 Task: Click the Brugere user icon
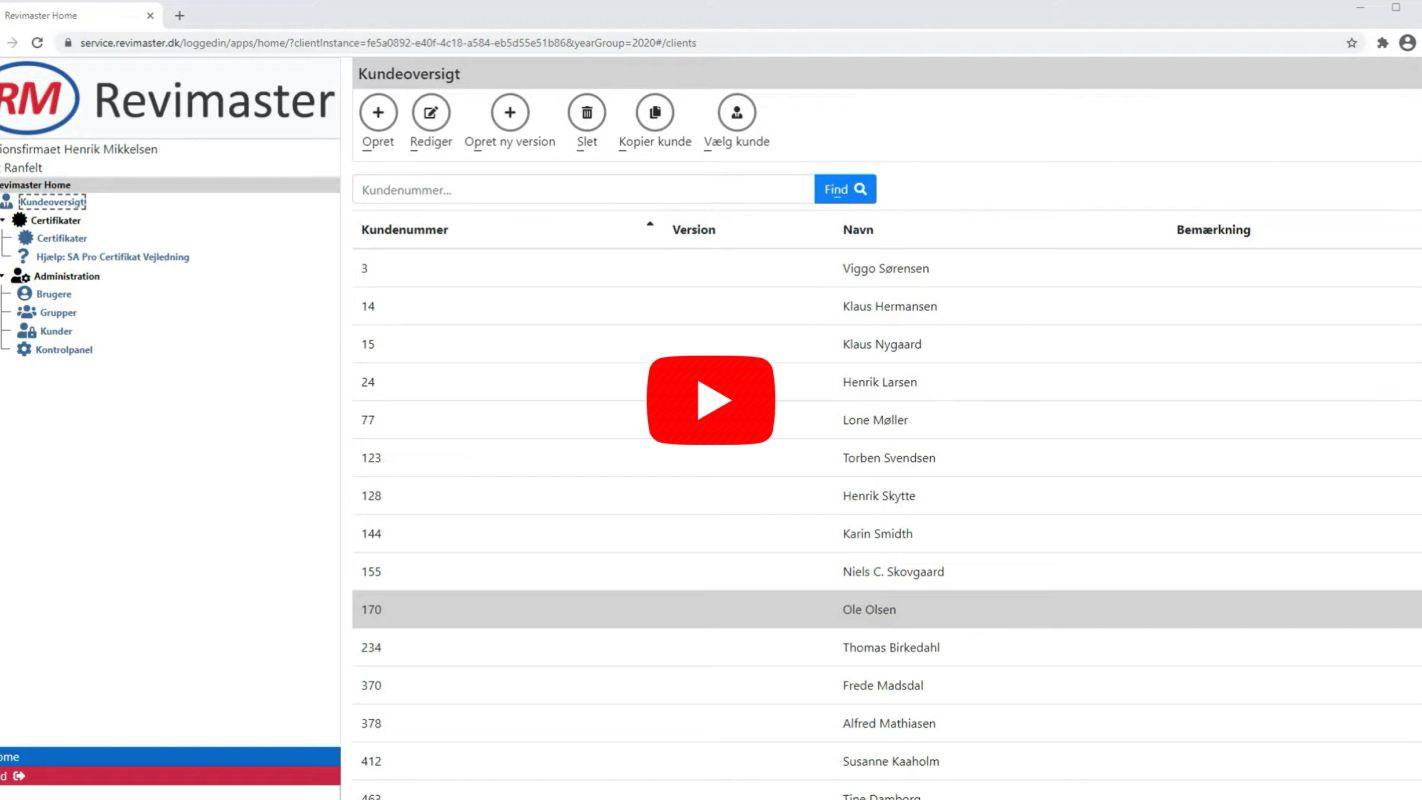(x=25, y=294)
